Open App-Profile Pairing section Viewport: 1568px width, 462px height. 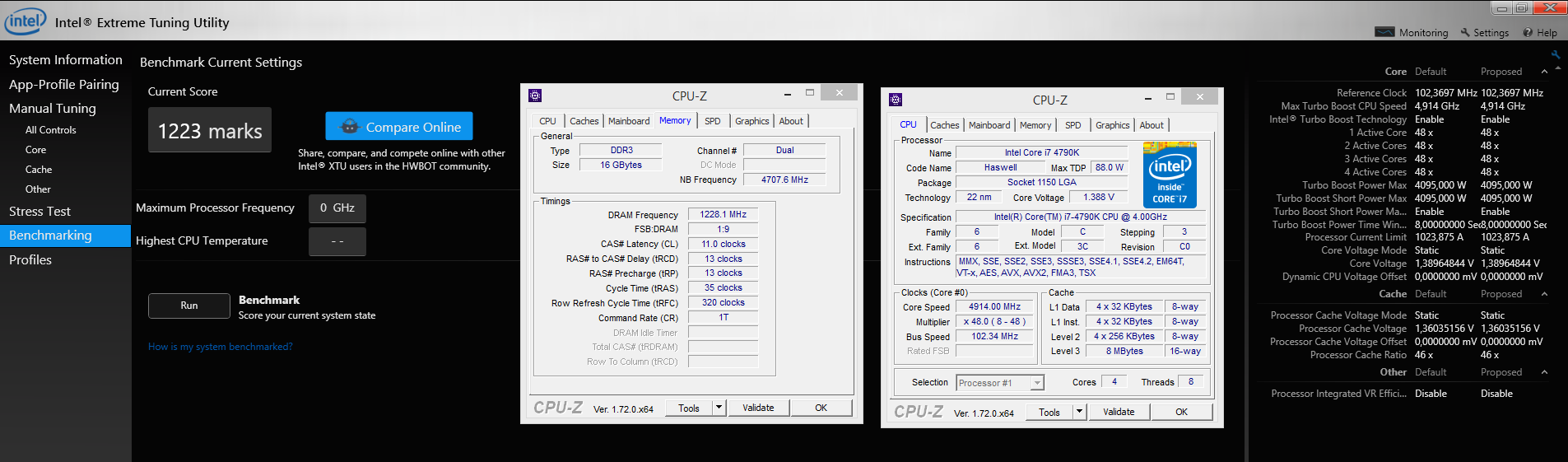pos(66,85)
